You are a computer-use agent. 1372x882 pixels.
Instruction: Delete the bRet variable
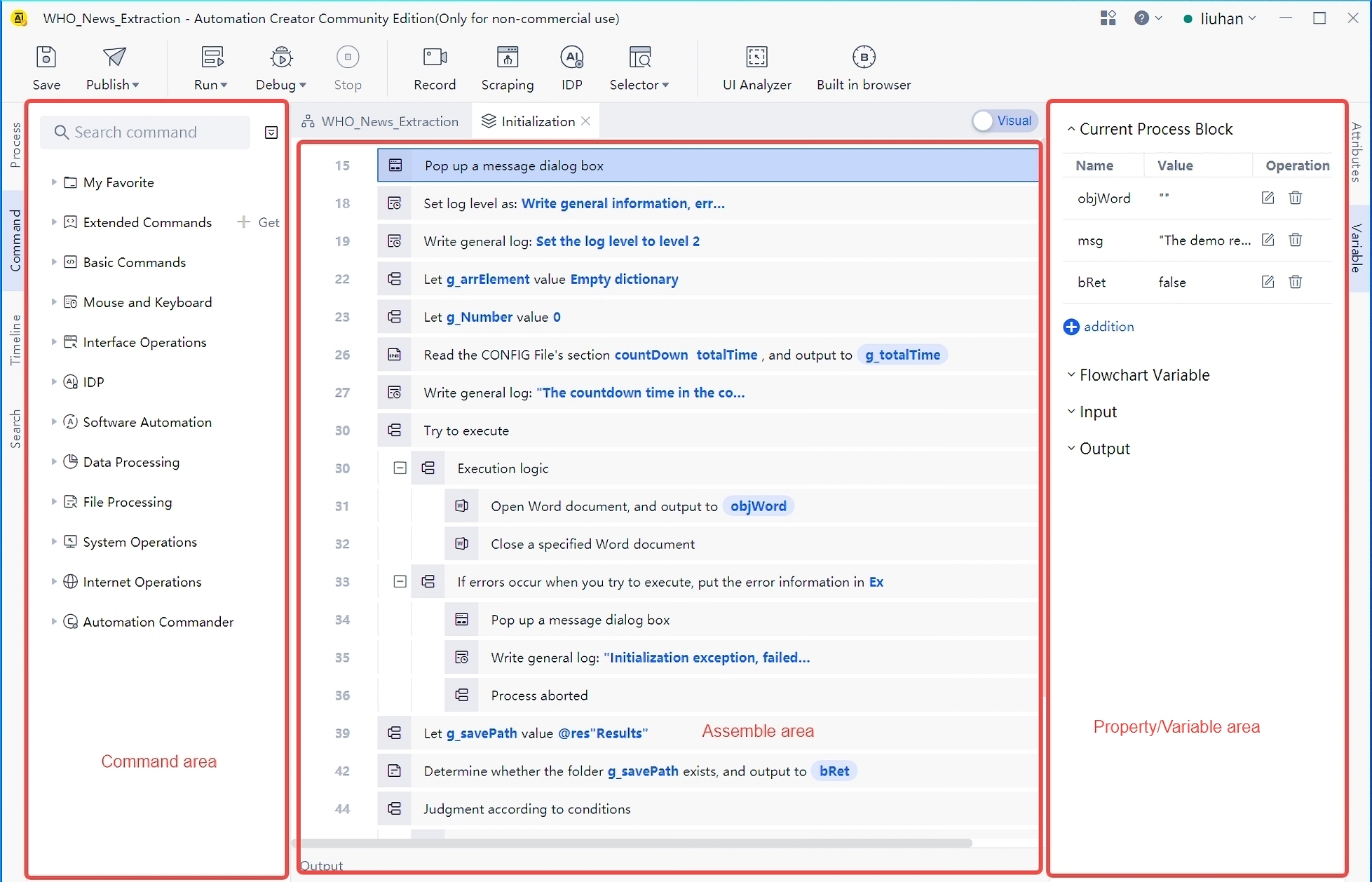[1296, 282]
